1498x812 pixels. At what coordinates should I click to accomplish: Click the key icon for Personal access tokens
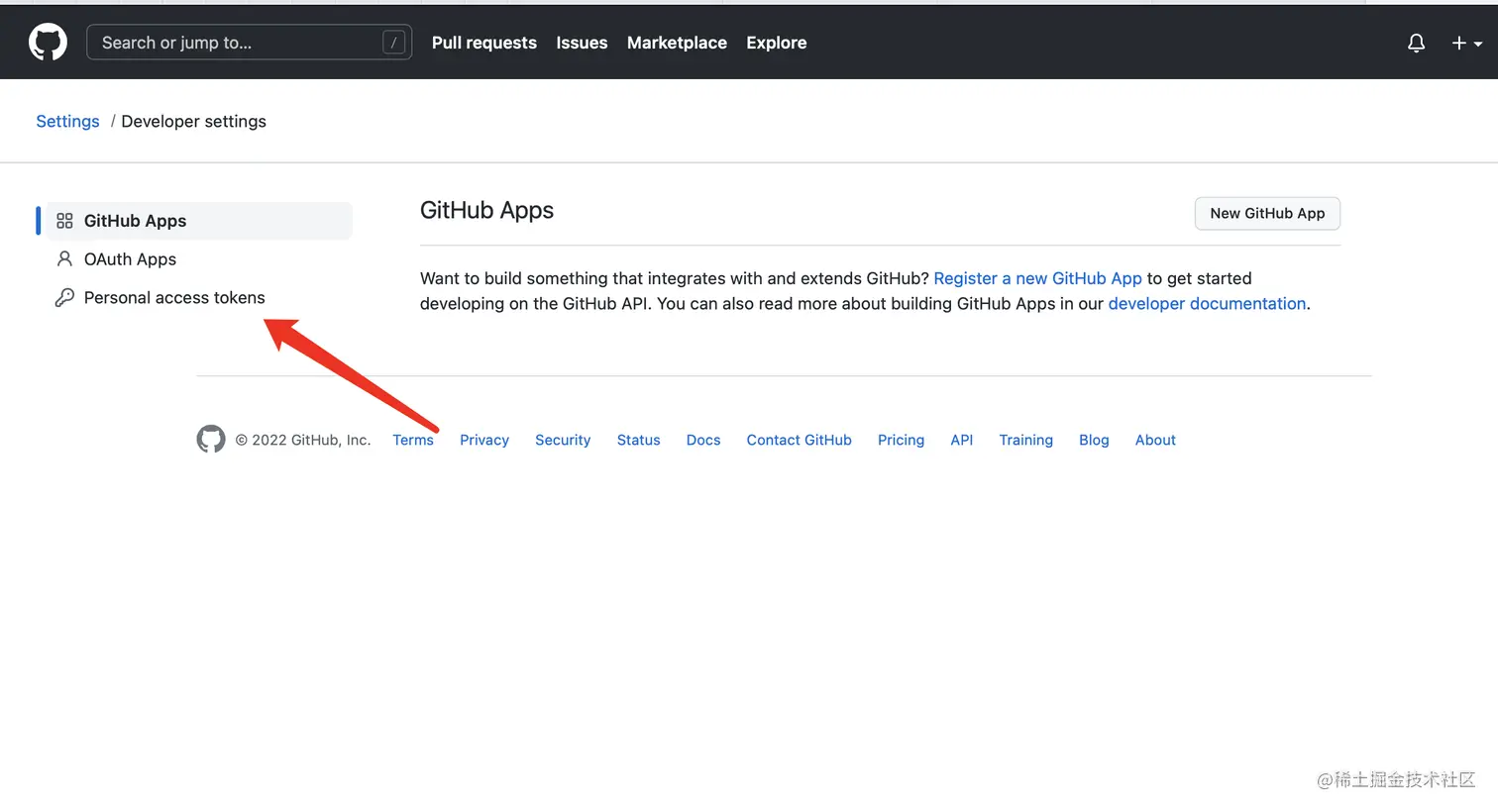64,297
